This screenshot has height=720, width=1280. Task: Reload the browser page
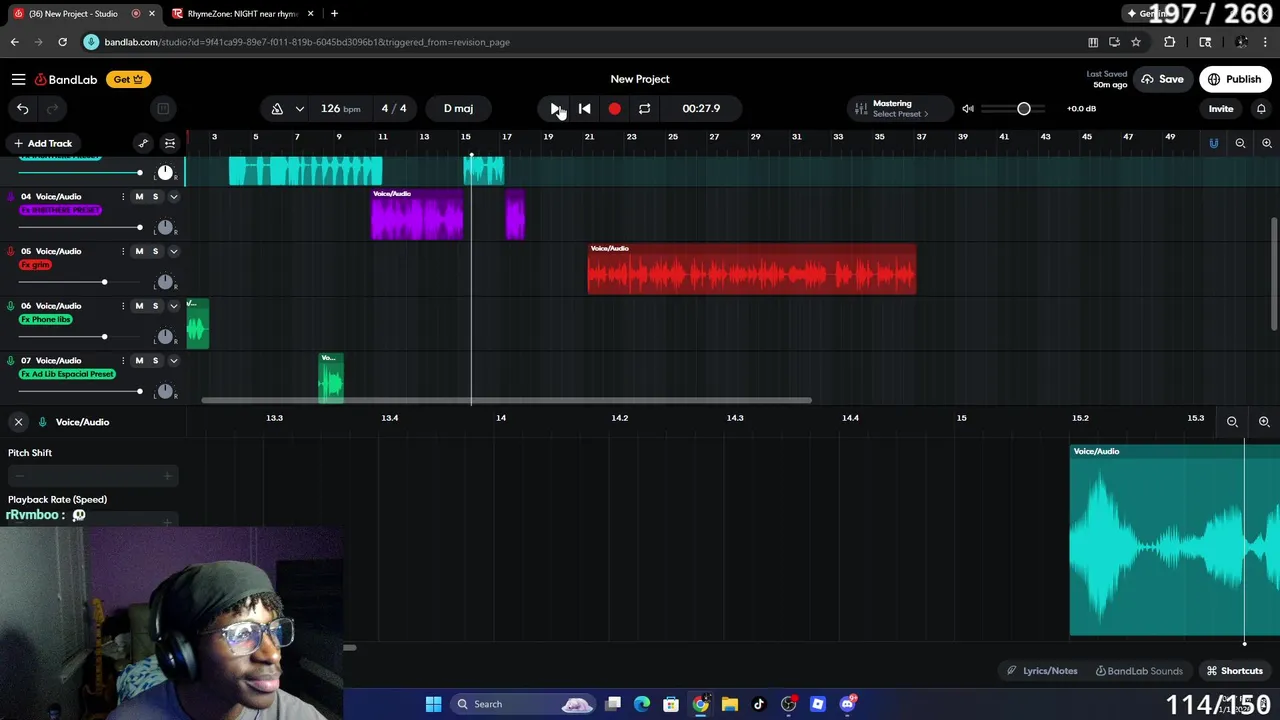tap(62, 42)
